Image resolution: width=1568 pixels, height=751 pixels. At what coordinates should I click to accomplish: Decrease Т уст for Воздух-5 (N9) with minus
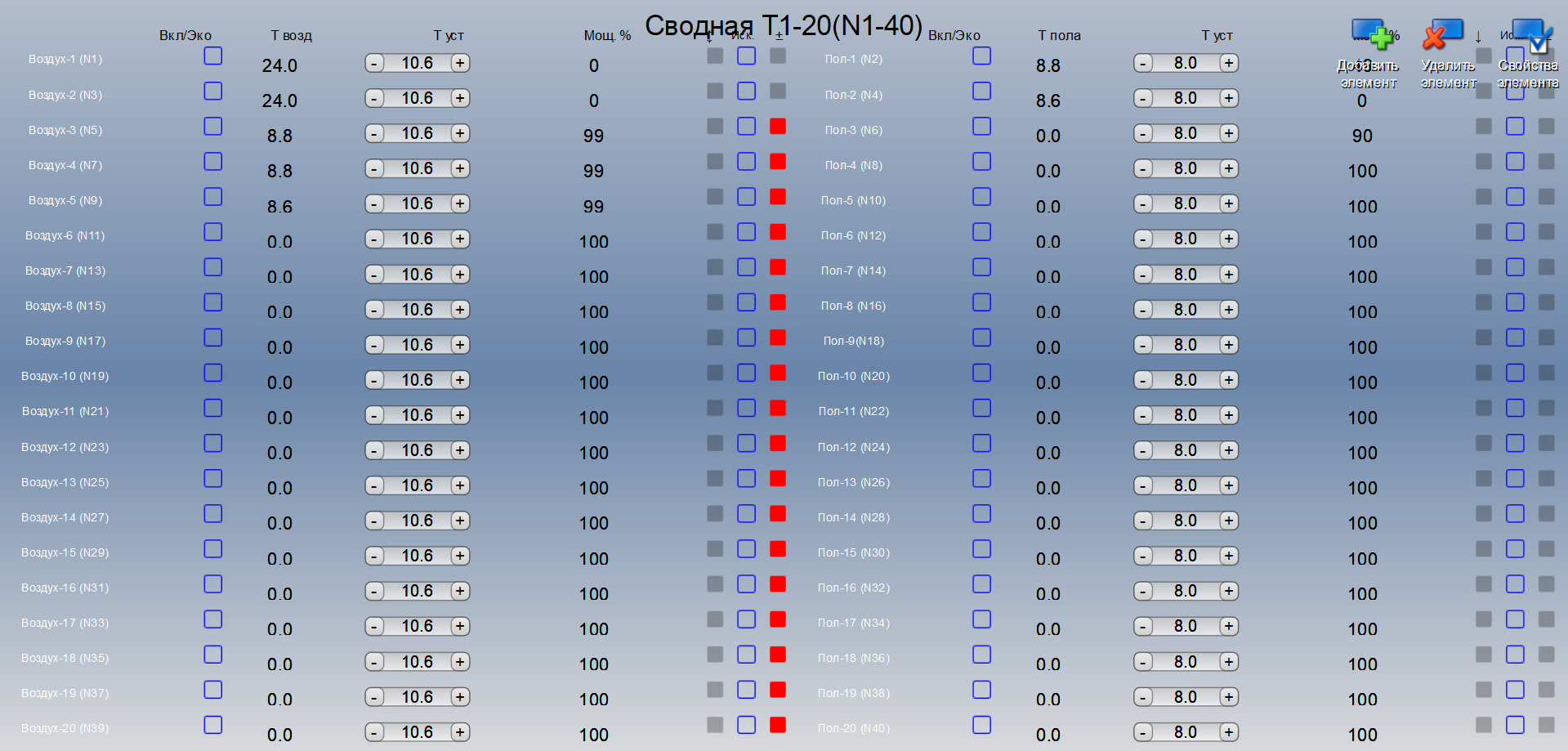[x=374, y=204]
